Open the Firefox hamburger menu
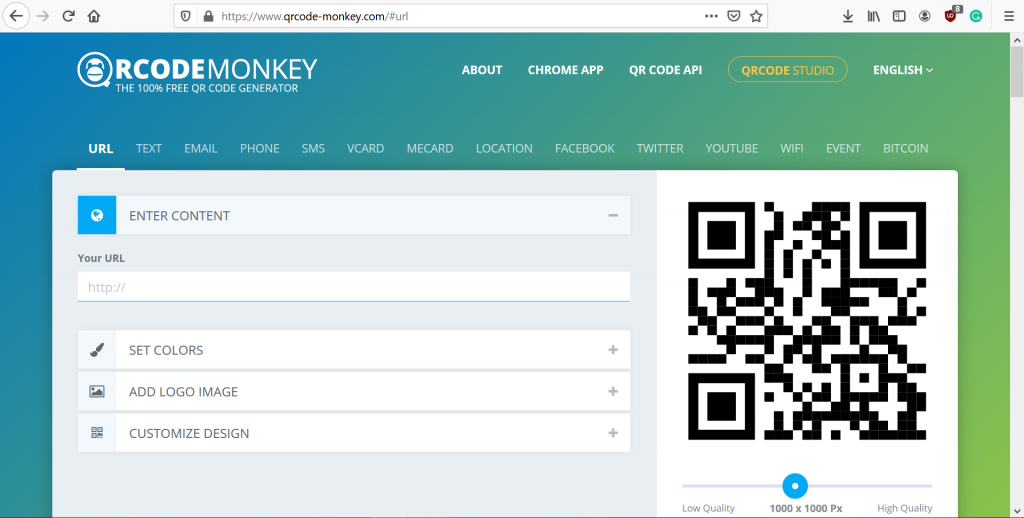The image size is (1024, 518). tap(1009, 16)
